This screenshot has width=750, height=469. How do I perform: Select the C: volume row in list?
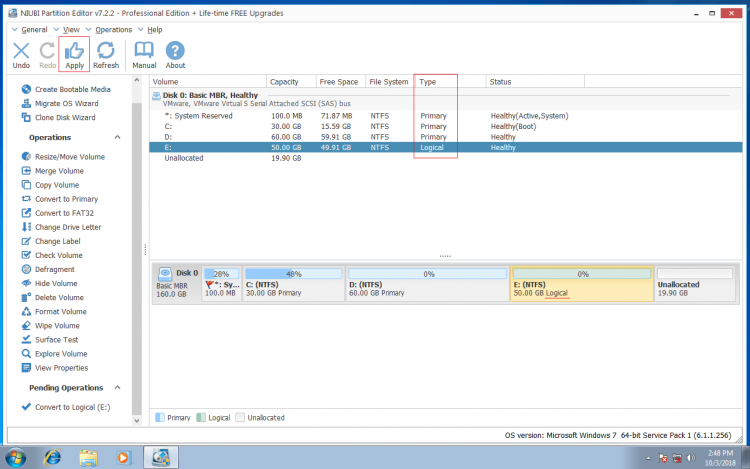pyautogui.click(x=446, y=126)
